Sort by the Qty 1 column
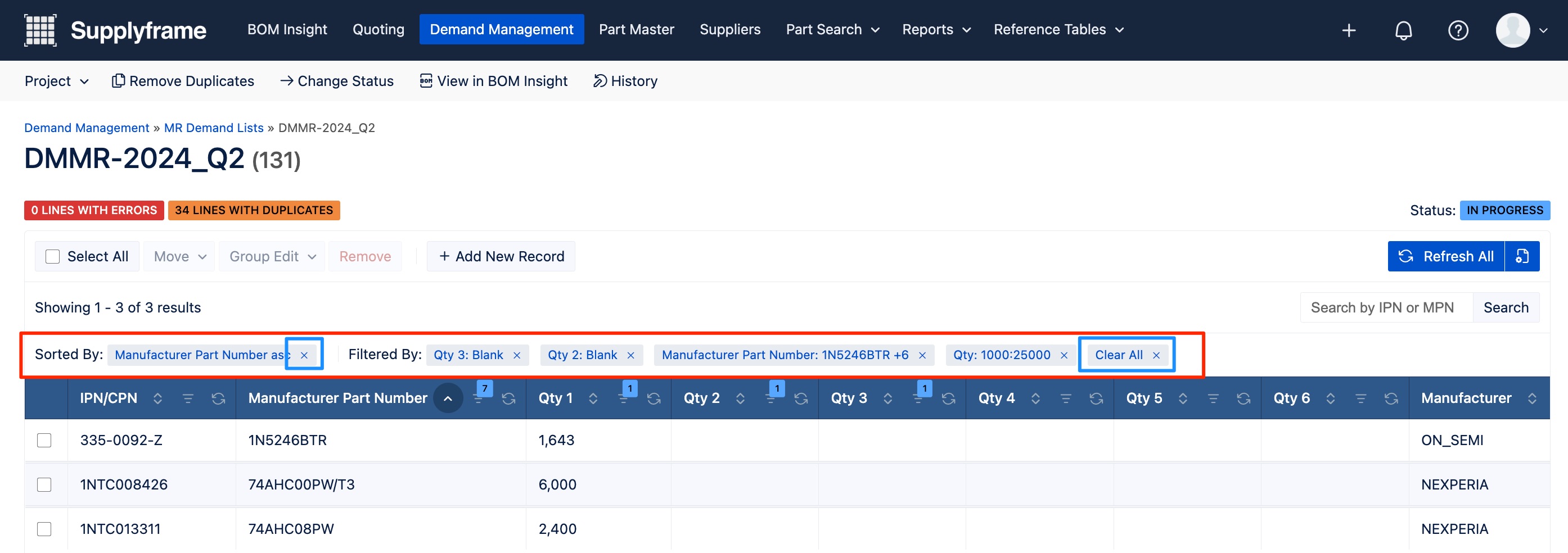 [x=593, y=398]
